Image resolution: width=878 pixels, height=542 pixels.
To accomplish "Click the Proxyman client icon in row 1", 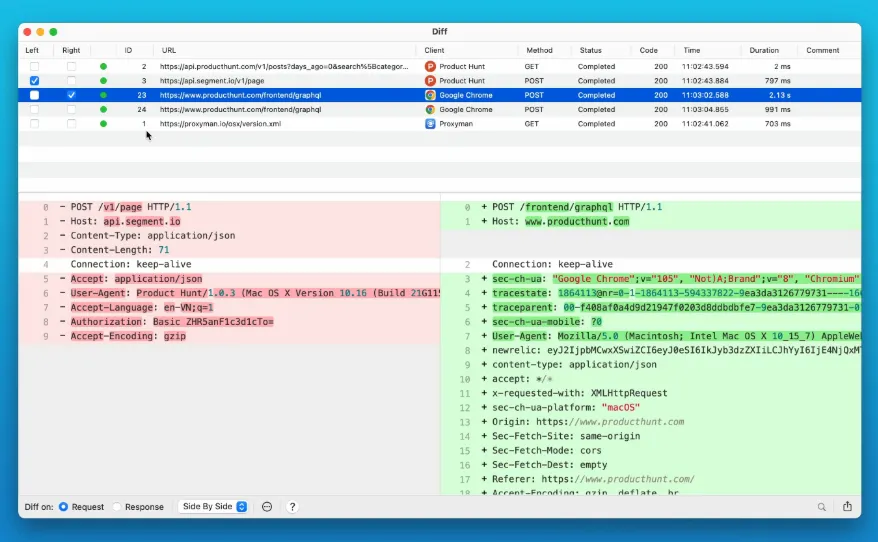I will tap(430, 124).
